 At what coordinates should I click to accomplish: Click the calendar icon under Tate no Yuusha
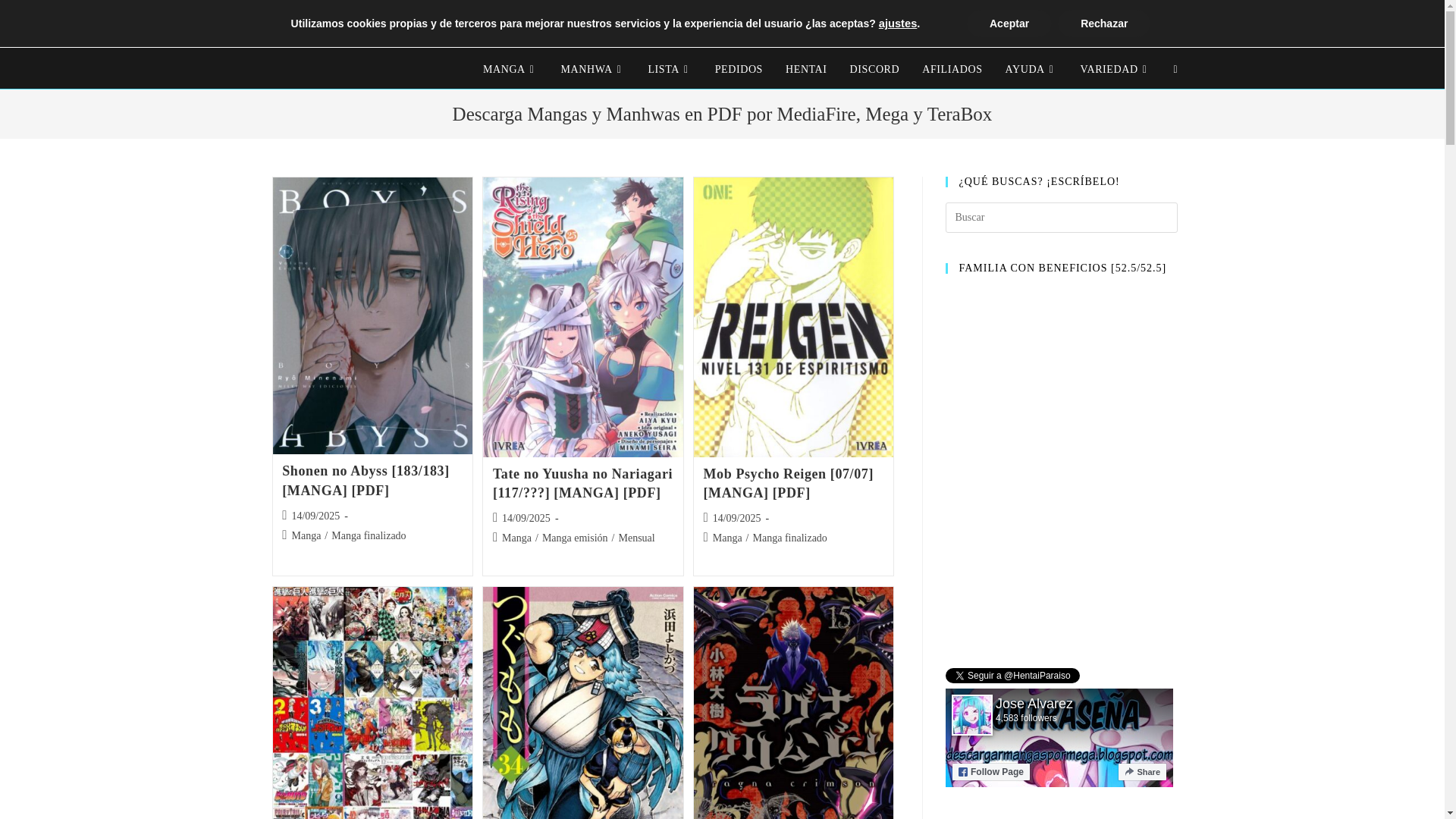point(496,518)
